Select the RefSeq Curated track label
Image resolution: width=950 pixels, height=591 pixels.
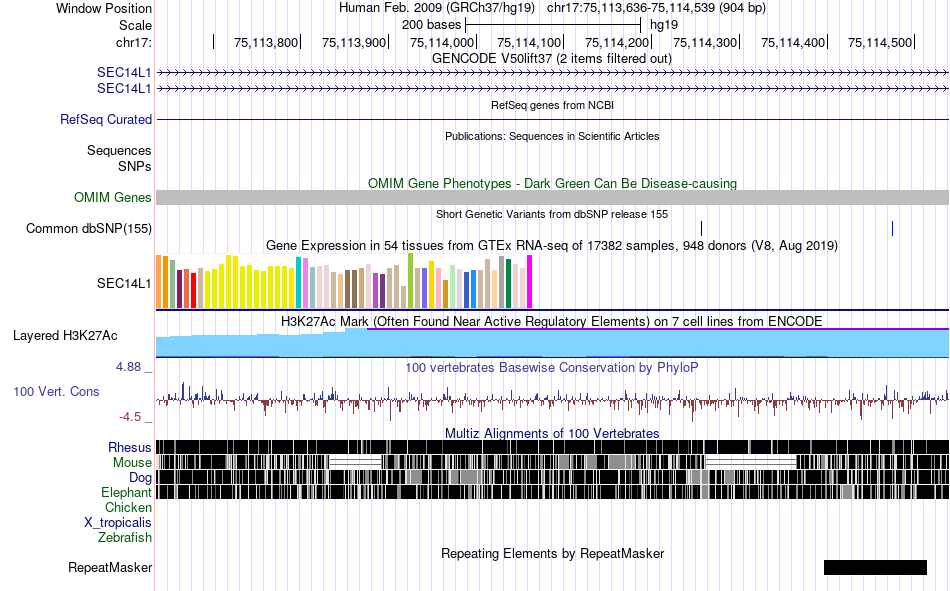tap(105, 119)
